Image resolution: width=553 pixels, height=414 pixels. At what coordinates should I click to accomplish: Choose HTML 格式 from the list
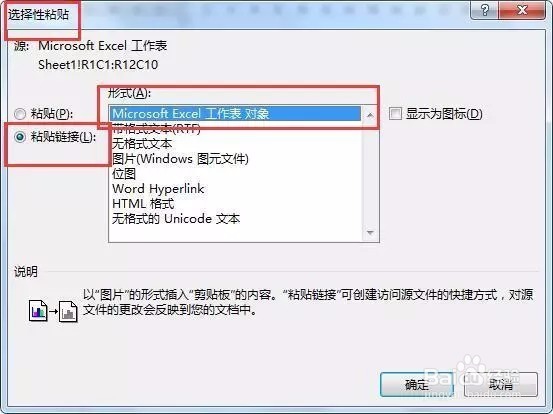143,204
